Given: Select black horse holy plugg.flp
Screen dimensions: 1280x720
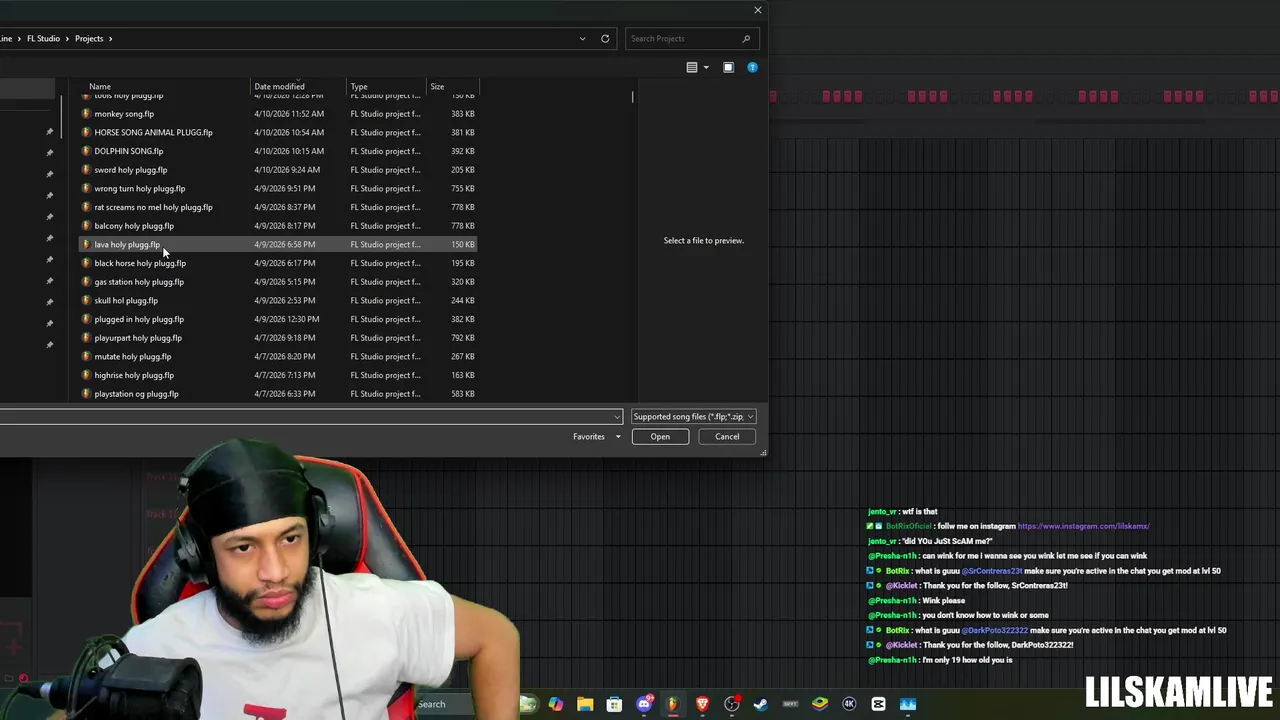Looking at the screenshot, I should point(278,263).
